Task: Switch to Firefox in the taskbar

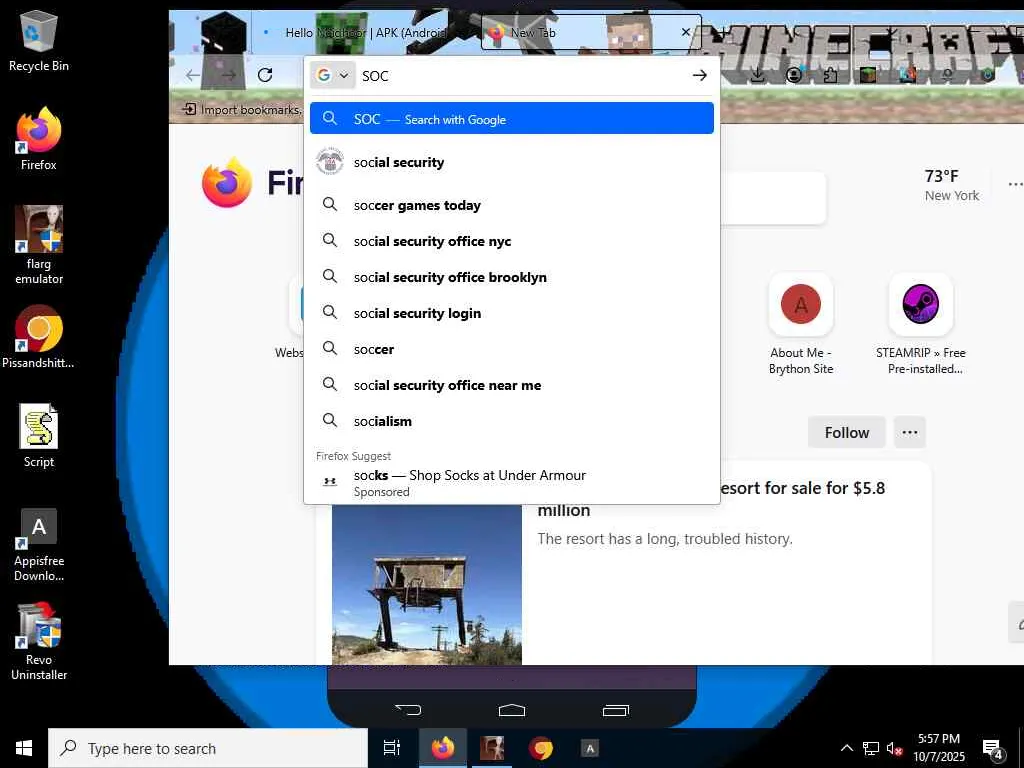Action: (x=442, y=748)
